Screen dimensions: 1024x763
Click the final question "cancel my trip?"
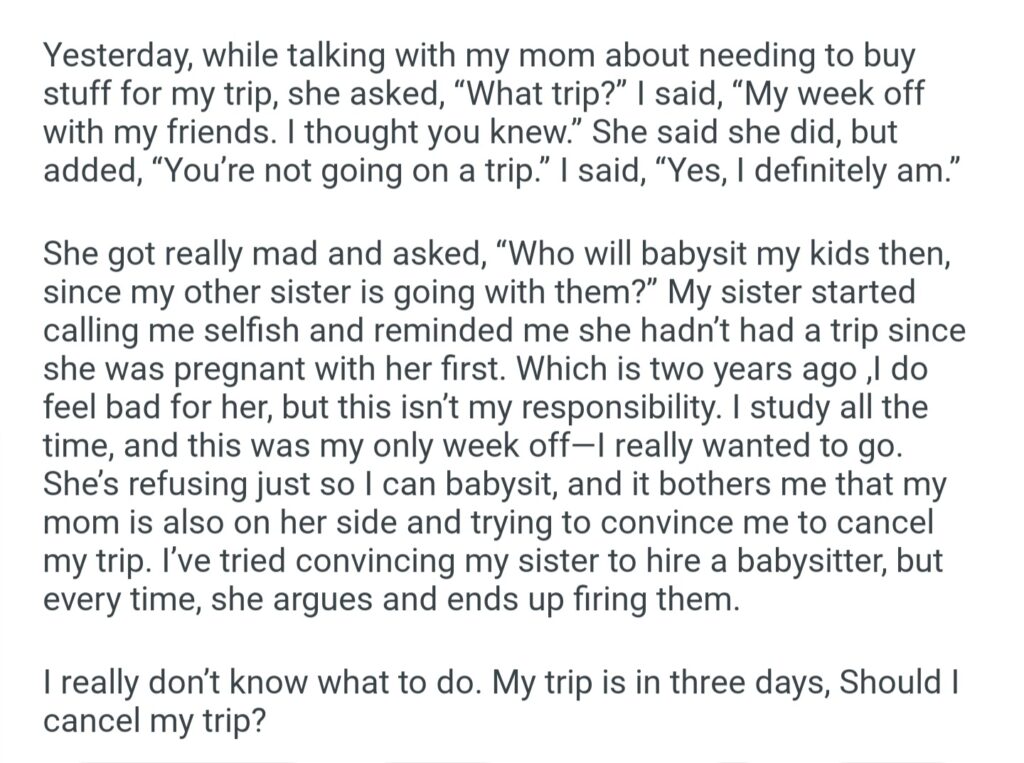point(156,720)
